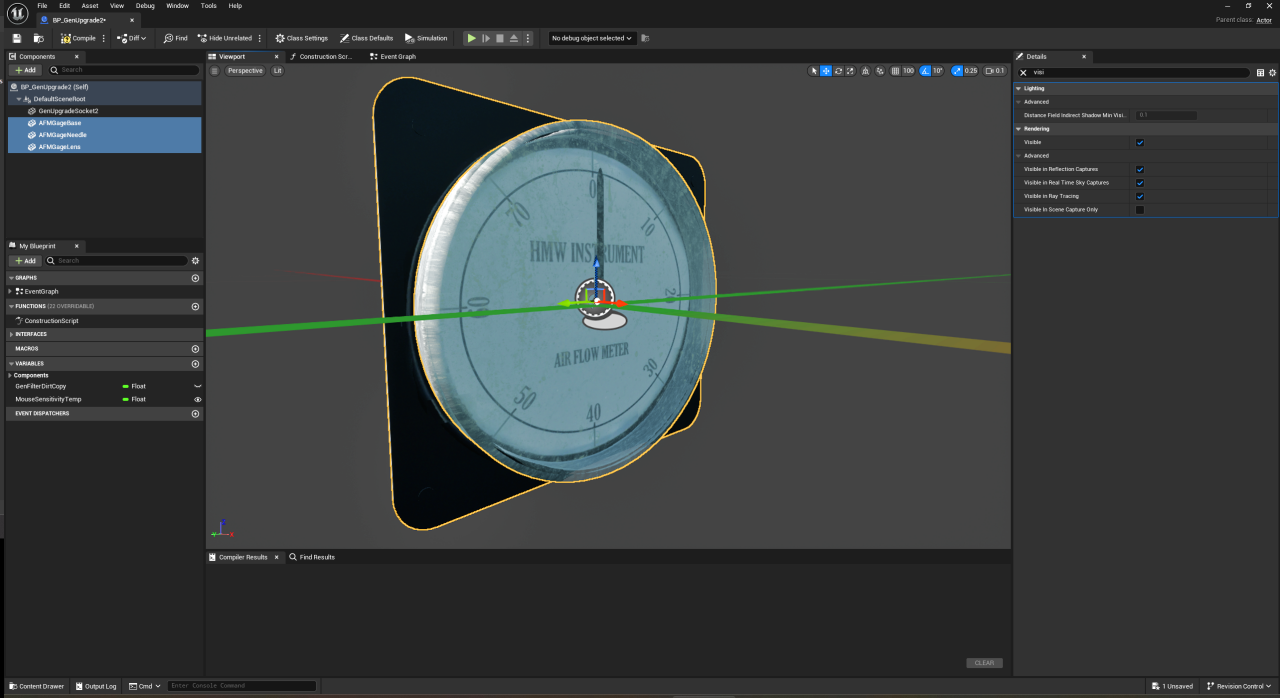Clear the Details search with the X icon
This screenshot has width=1280, height=698.
(1023, 72)
